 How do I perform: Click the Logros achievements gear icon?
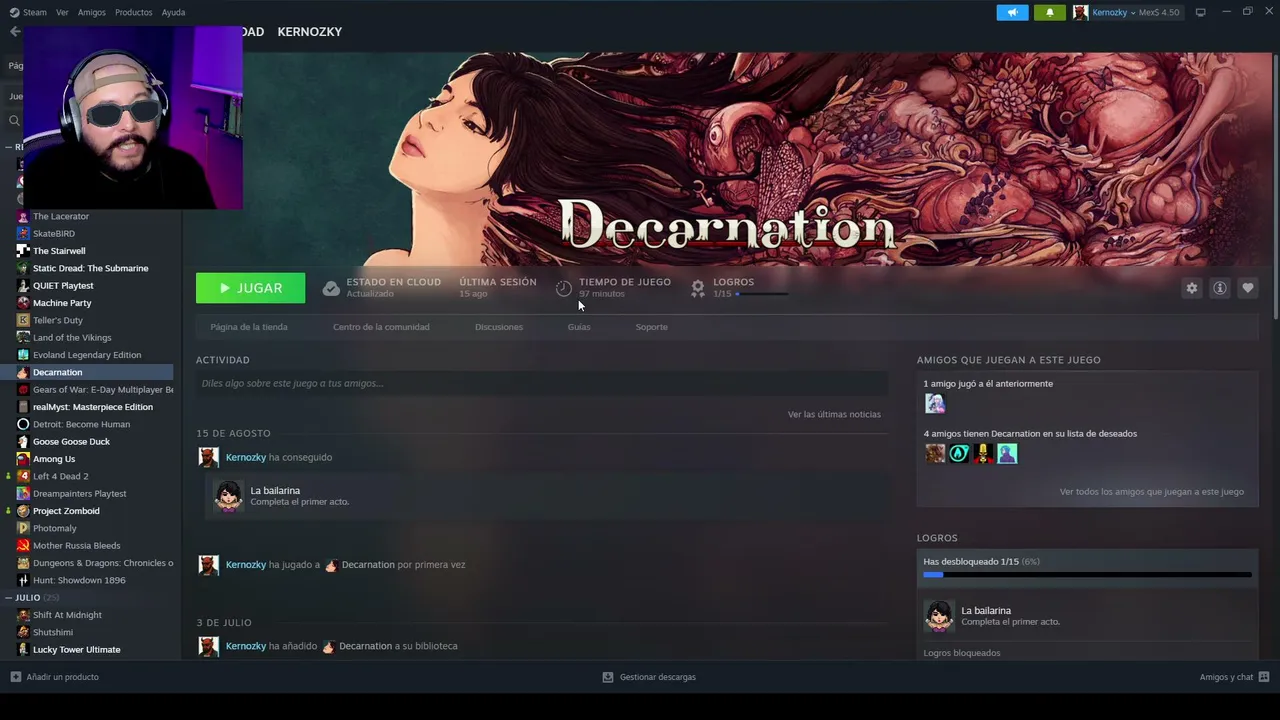pyautogui.click(x=698, y=288)
